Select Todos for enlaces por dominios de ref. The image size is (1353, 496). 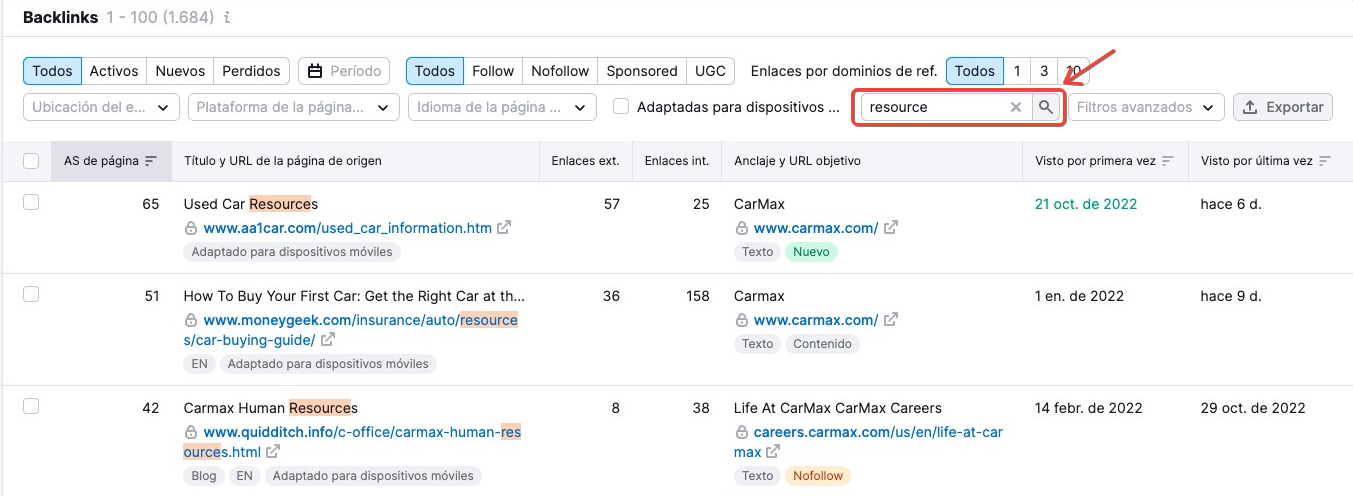point(975,71)
